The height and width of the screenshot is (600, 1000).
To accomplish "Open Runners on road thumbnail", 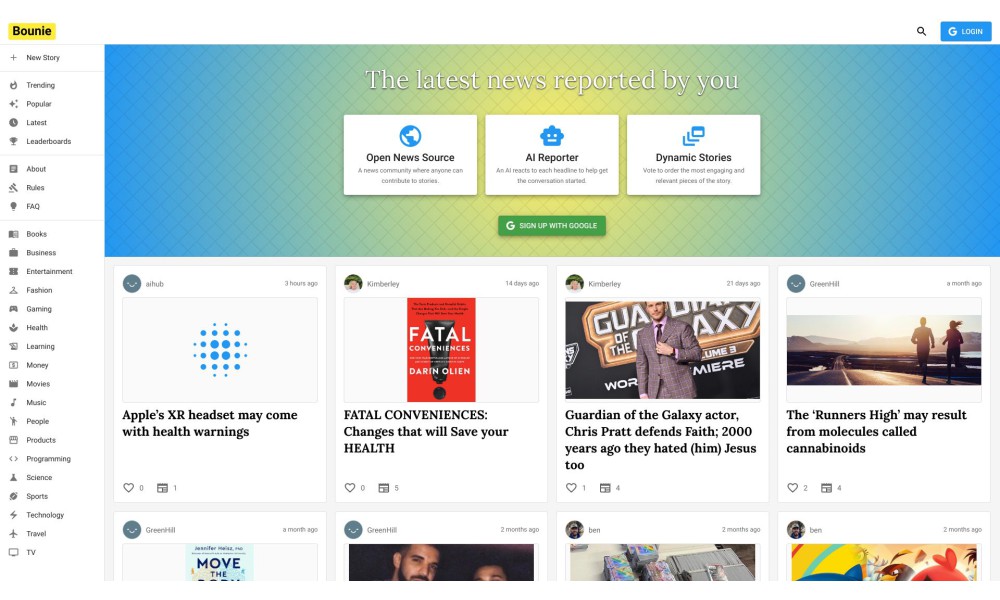I will (x=884, y=349).
